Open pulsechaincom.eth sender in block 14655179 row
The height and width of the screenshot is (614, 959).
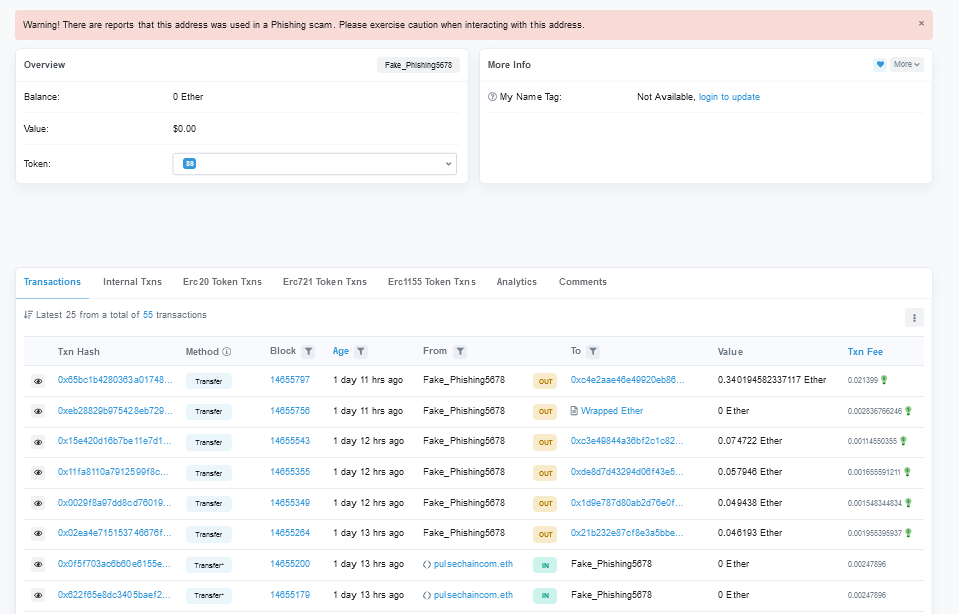[473, 595]
